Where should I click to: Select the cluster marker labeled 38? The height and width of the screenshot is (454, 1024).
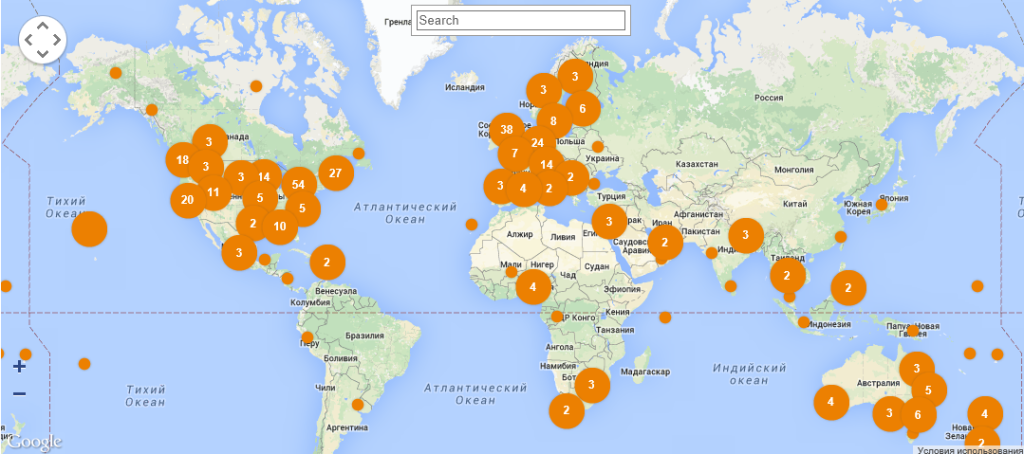(507, 129)
